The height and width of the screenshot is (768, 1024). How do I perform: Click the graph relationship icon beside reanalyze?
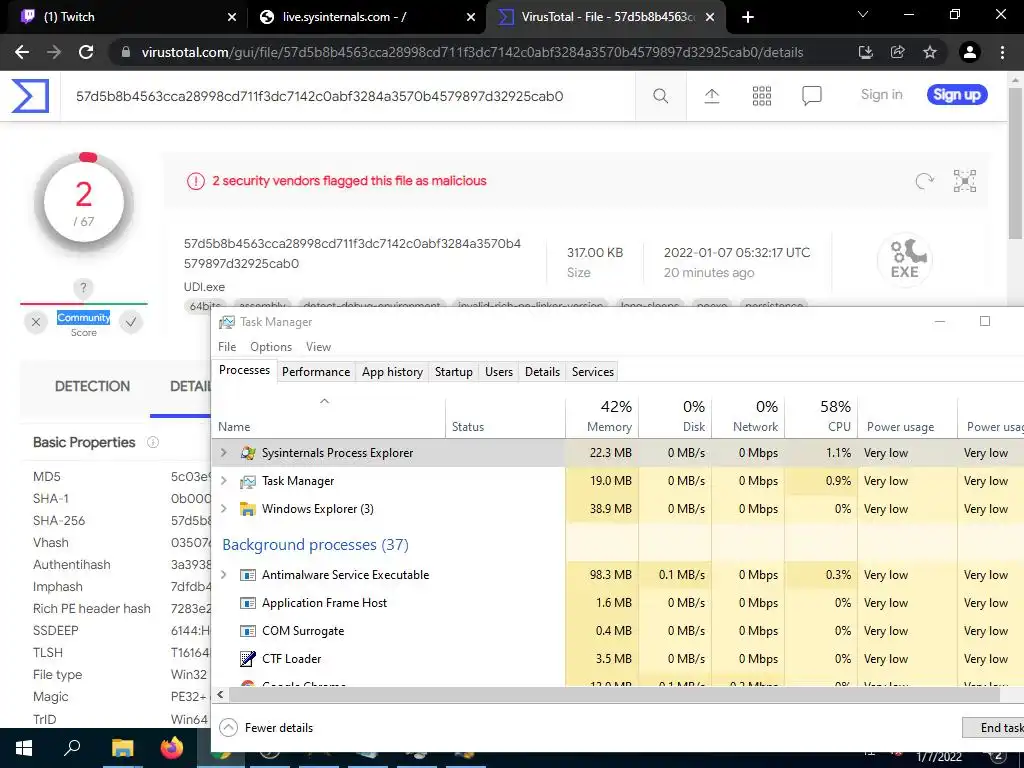click(x=965, y=181)
